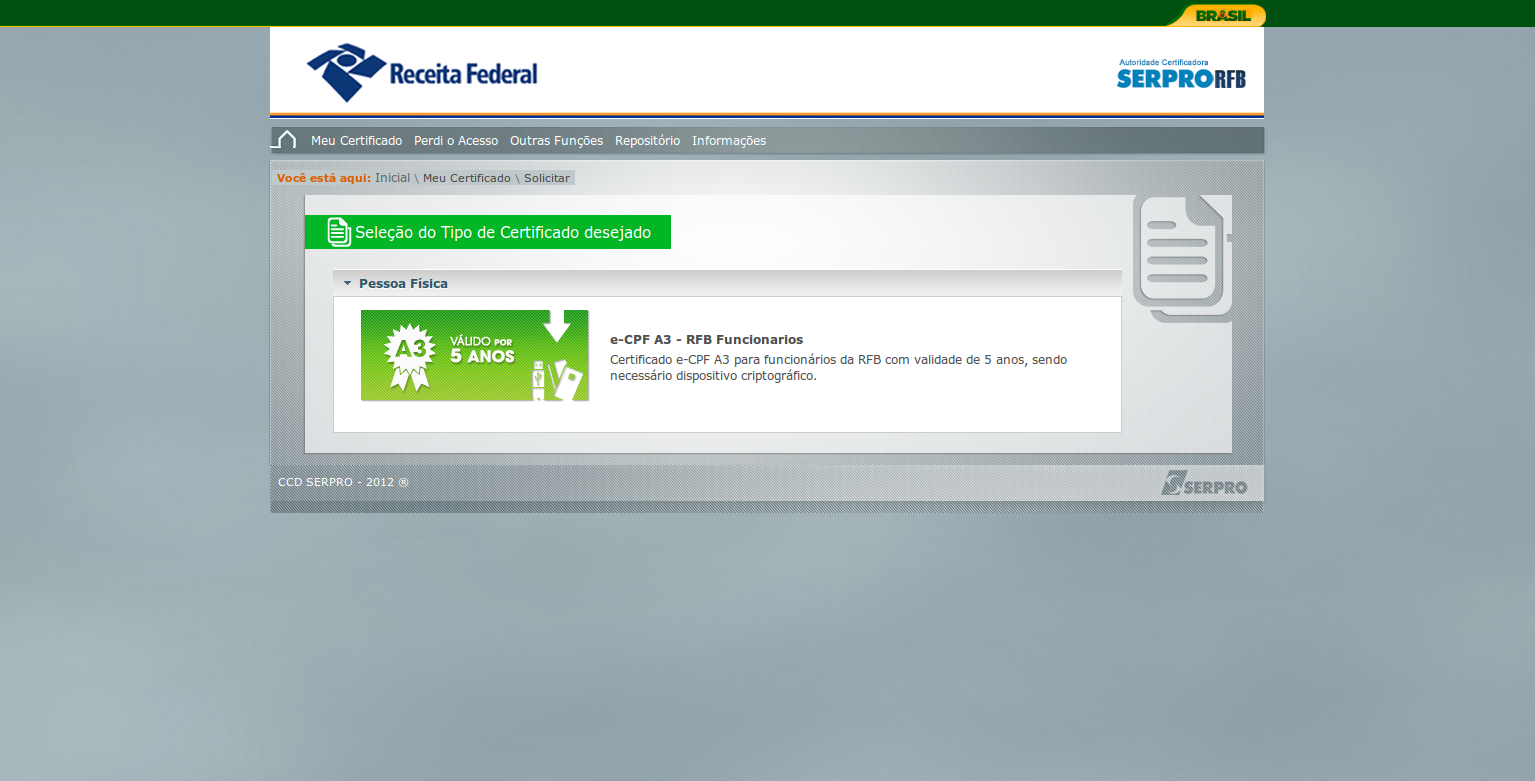Viewport: 1535px width, 781px height.
Task: Open the Repositório menu
Action: point(647,141)
